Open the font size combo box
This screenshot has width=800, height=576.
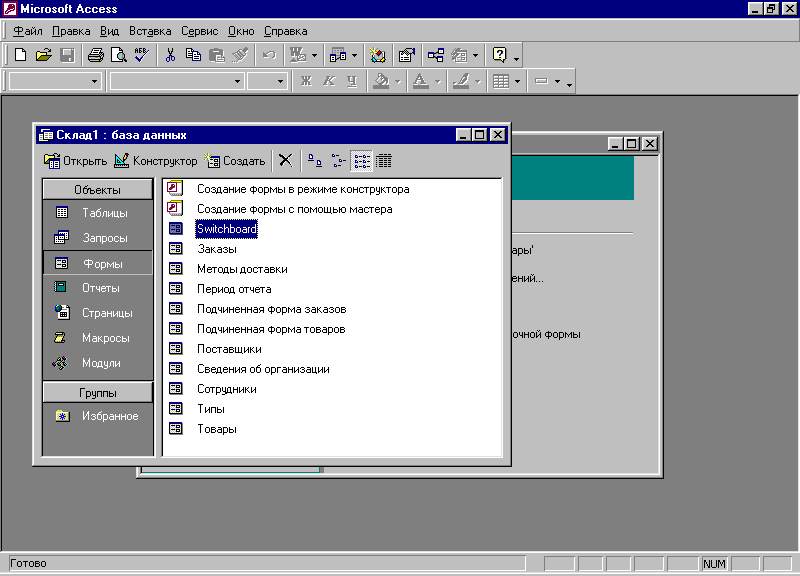coord(266,81)
